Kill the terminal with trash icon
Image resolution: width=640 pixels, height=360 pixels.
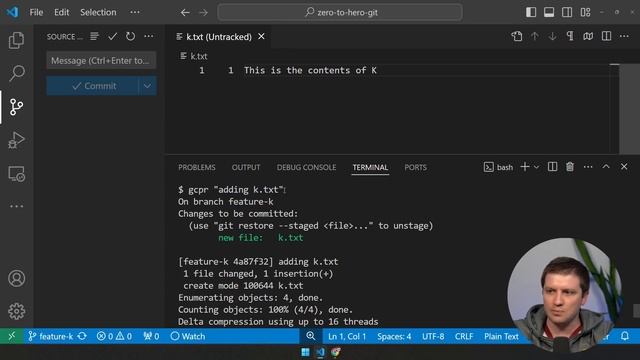tap(570, 167)
